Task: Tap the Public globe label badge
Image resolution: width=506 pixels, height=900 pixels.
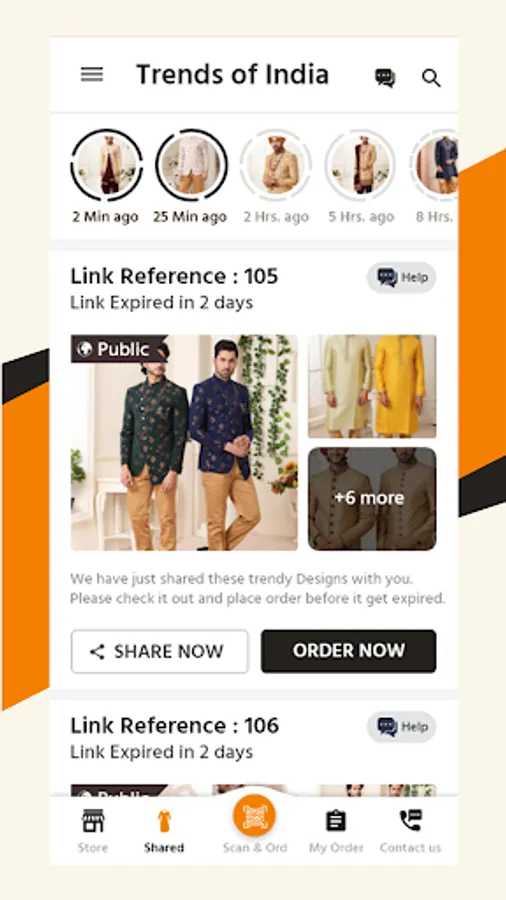Action: pos(119,349)
